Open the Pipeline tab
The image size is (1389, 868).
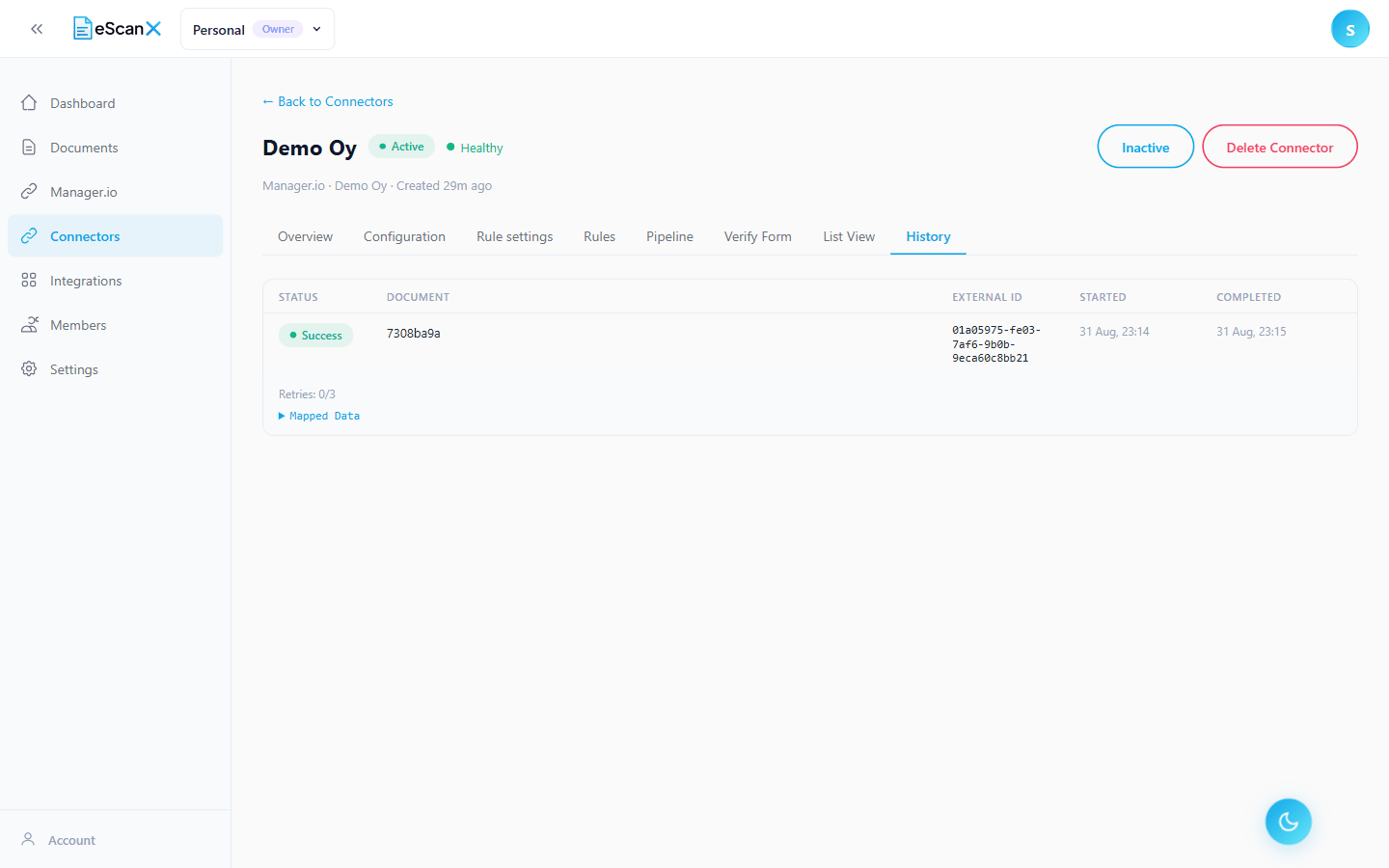coord(669,236)
